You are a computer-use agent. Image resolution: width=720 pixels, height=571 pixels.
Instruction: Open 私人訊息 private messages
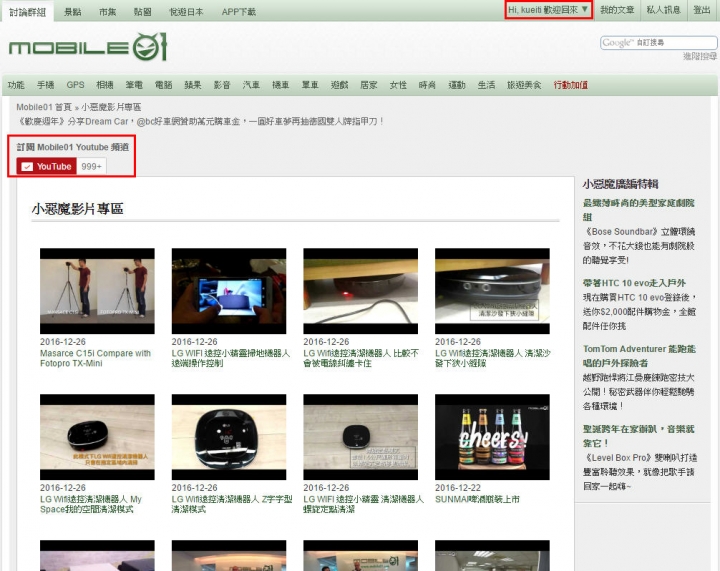[x=663, y=10]
